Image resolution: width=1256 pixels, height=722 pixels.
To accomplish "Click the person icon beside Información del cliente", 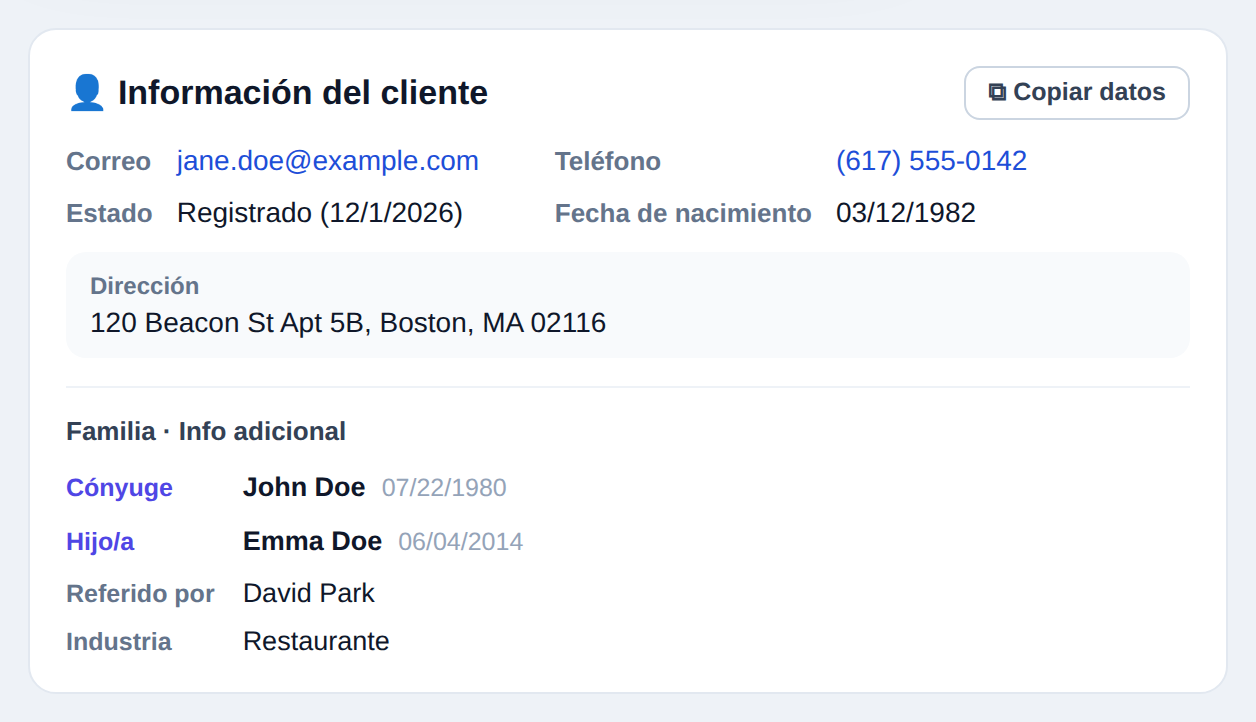I will coord(87,93).
